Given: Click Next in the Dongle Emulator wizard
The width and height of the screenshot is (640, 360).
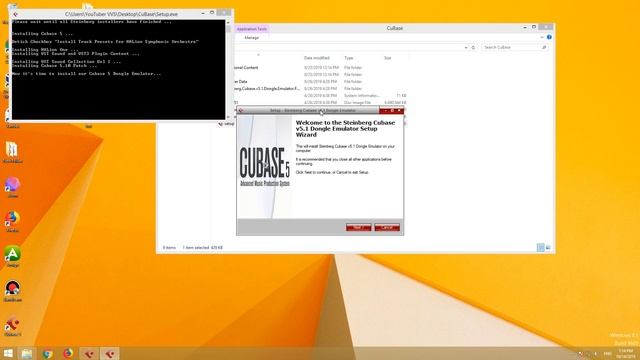Looking at the screenshot, I should coord(358,227).
